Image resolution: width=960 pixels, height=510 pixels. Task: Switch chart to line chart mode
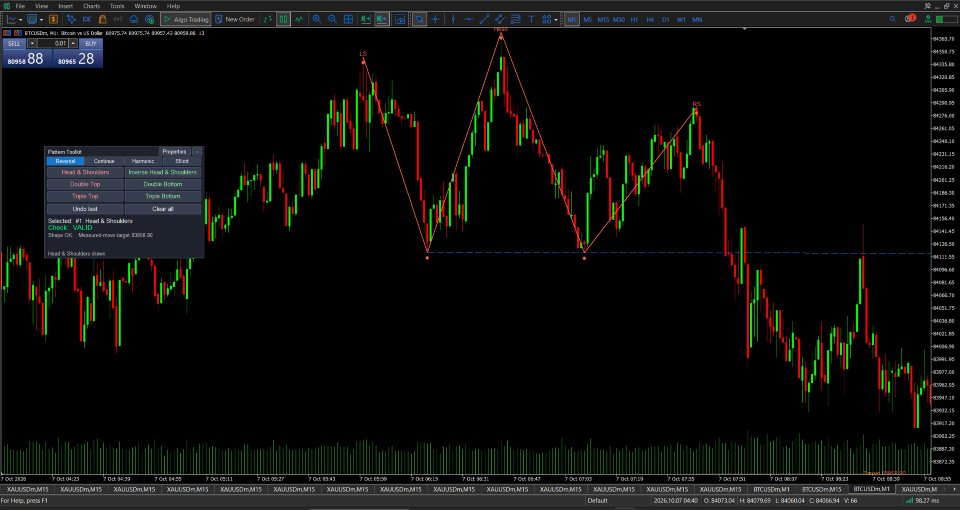click(299, 20)
